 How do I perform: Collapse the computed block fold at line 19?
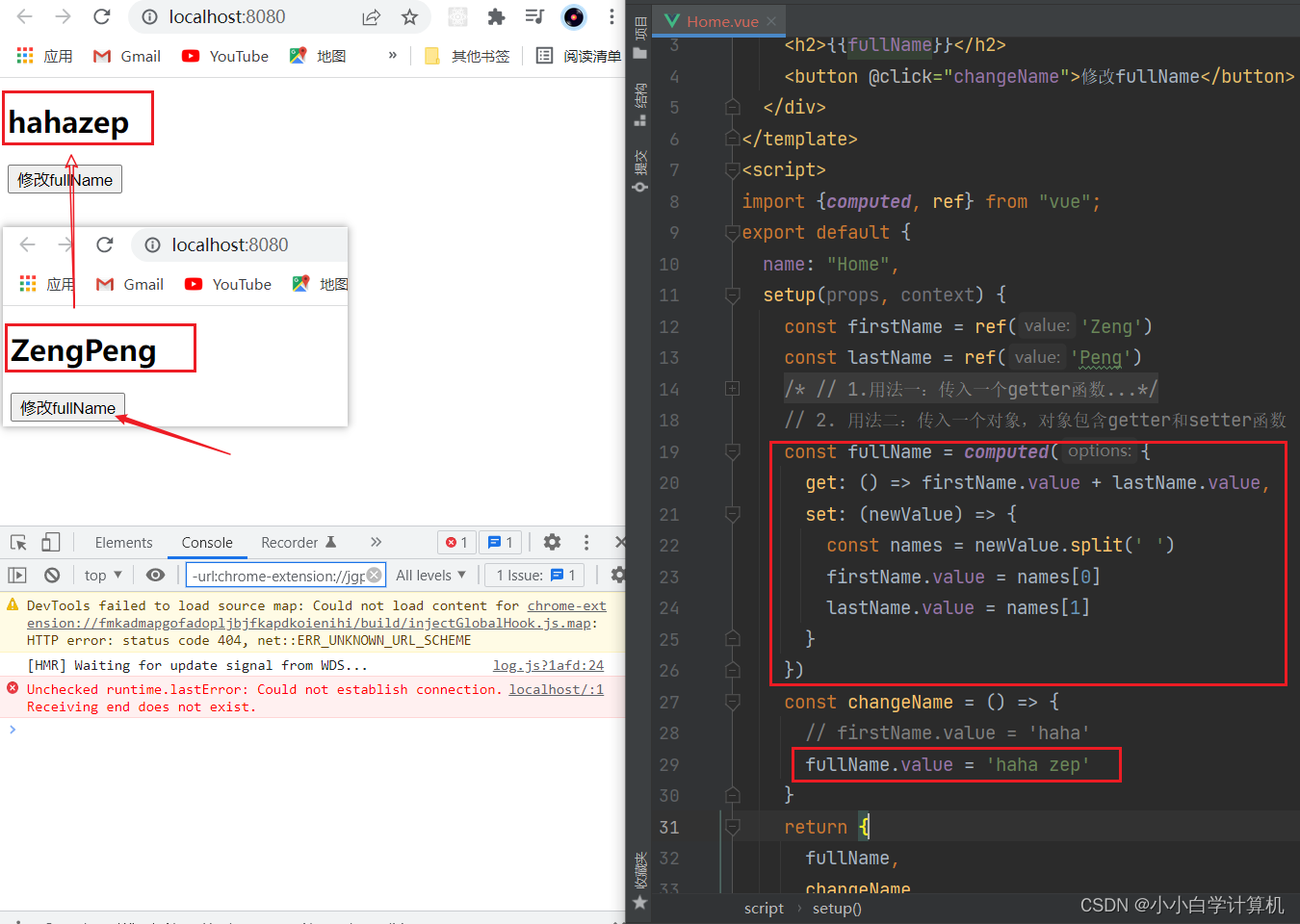(733, 451)
